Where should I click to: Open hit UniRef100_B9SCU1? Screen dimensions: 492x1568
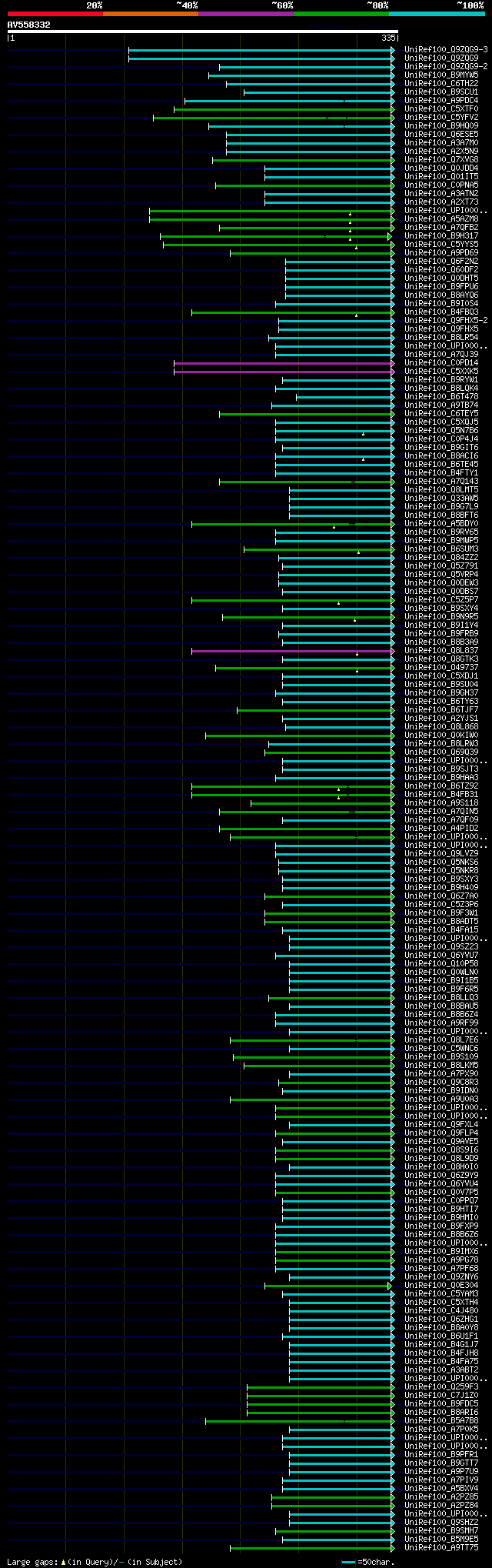click(442, 92)
